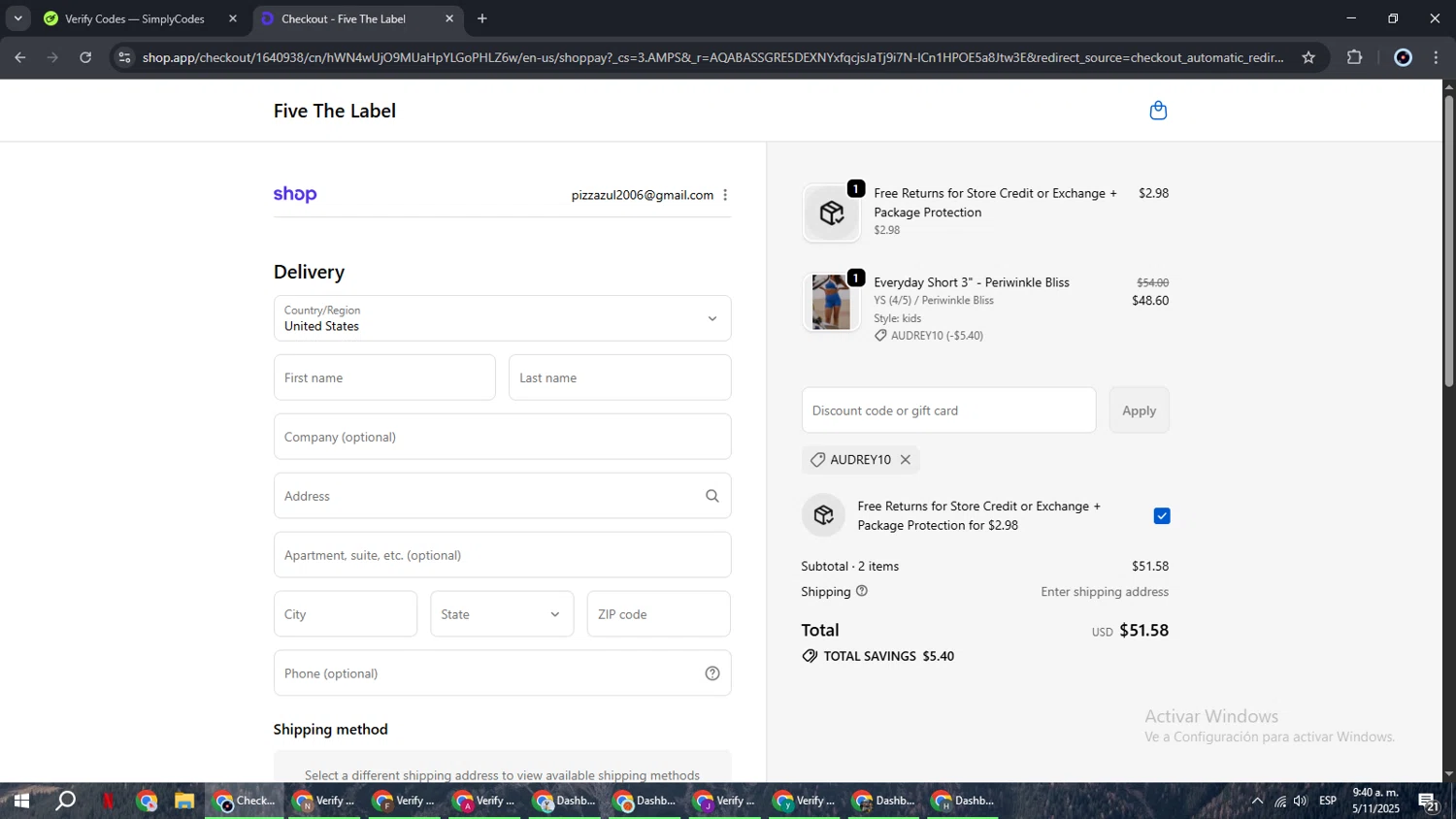Image resolution: width=1456 pixels, height=819 pixels.
Task: Remove the AUDREY10 discount code
Action: tap(906, 460)
